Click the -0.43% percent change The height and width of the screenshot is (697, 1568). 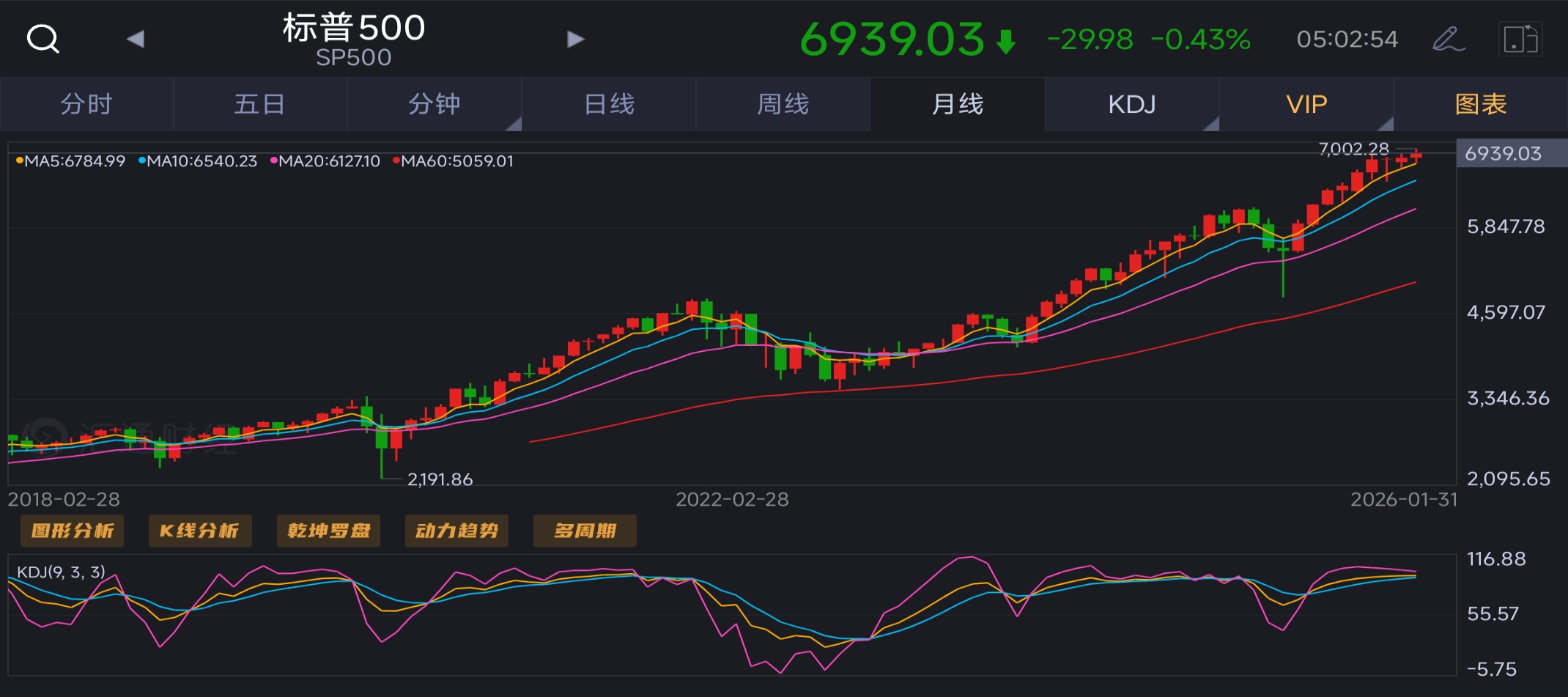pyautogui.click(x=1201, y=40)
